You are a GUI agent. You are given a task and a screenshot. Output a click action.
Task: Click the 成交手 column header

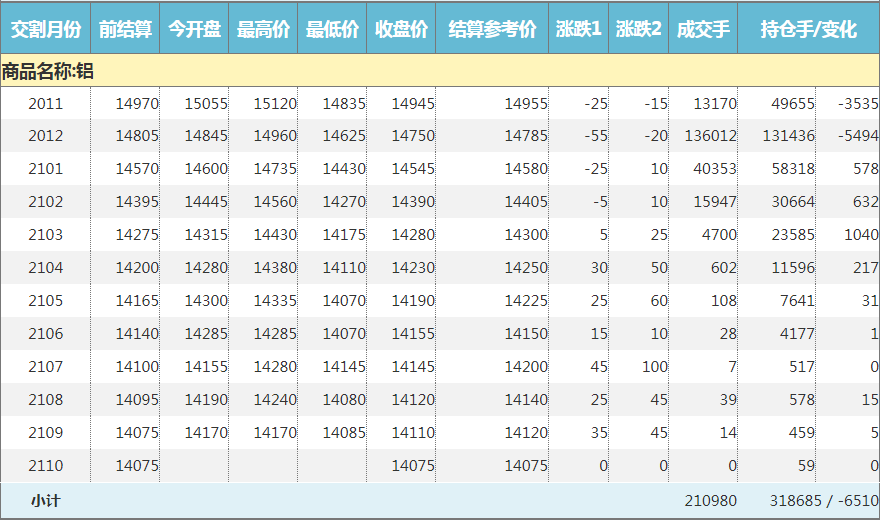pos(703,29)
